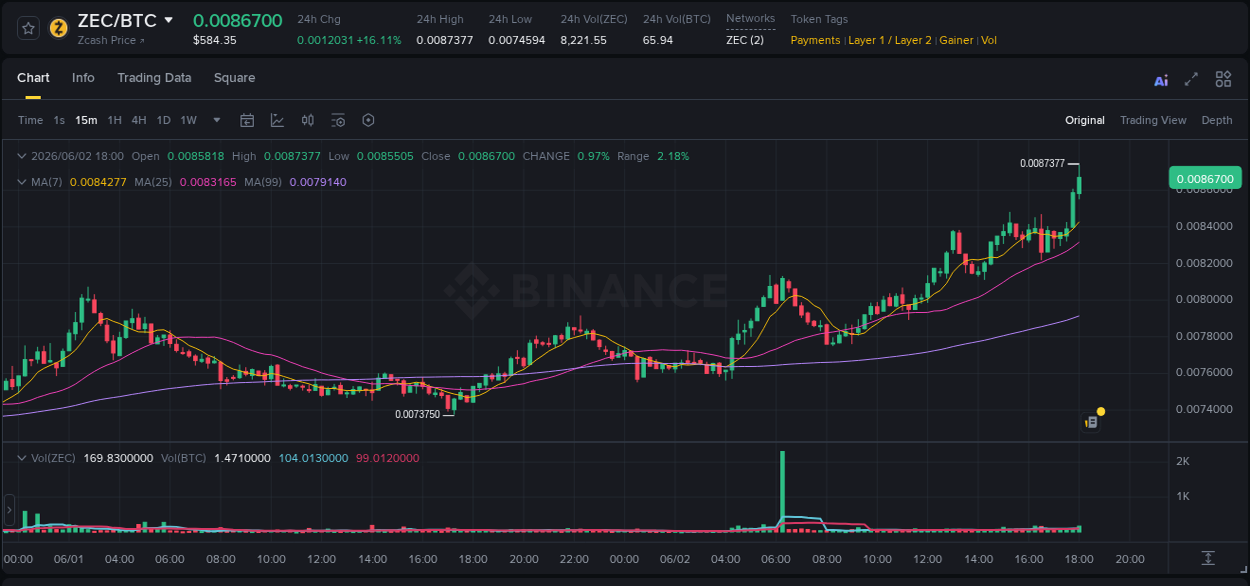Click the MA(7) indicator value
This screenshot has width=1250, height=586.
(98, 182)
